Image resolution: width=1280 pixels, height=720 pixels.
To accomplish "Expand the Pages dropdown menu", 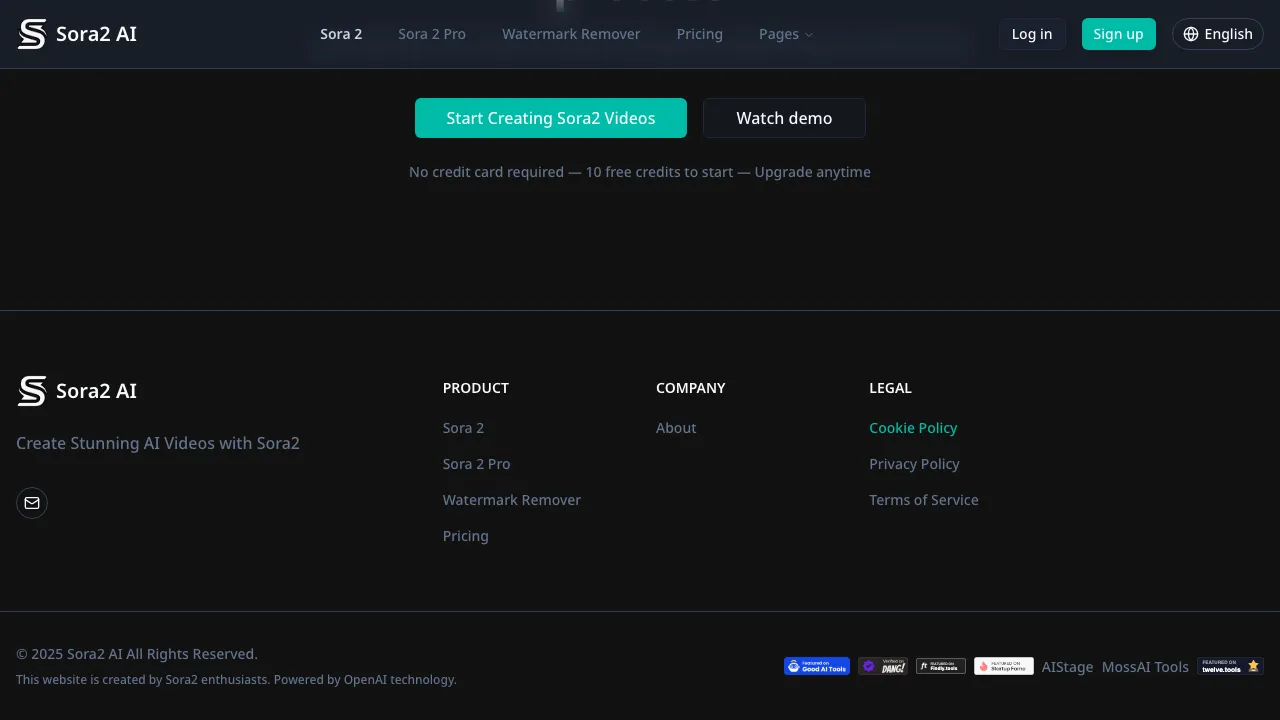I will (786, 34).
